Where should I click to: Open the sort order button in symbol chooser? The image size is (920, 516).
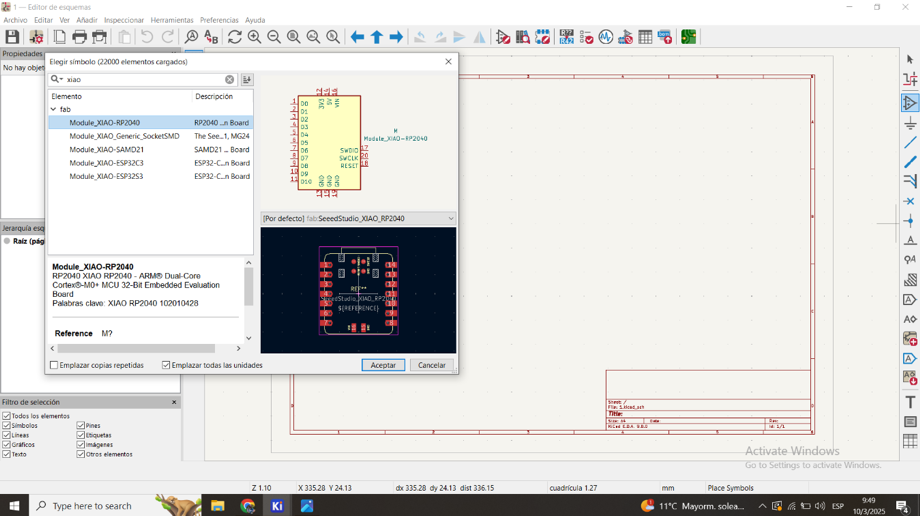point(247,79)
